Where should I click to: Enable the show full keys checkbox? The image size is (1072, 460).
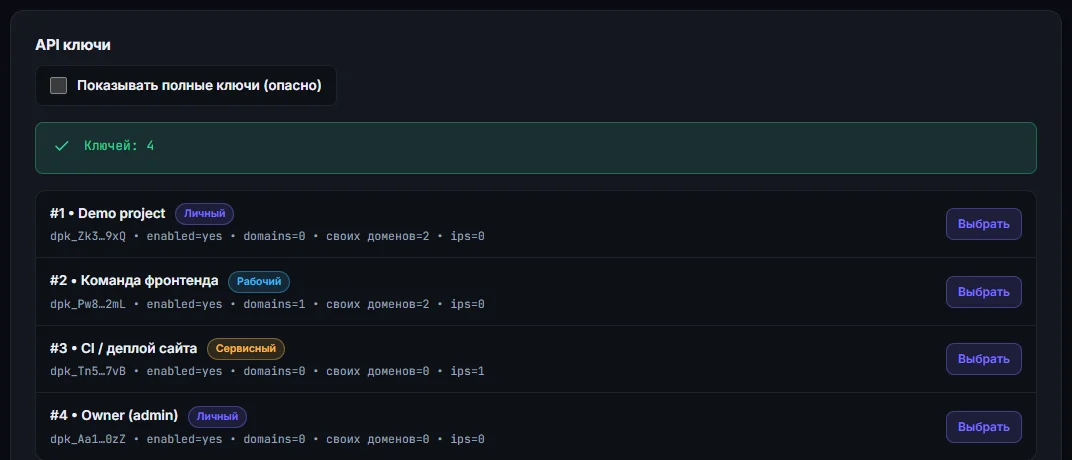click(x=58, y=85)
